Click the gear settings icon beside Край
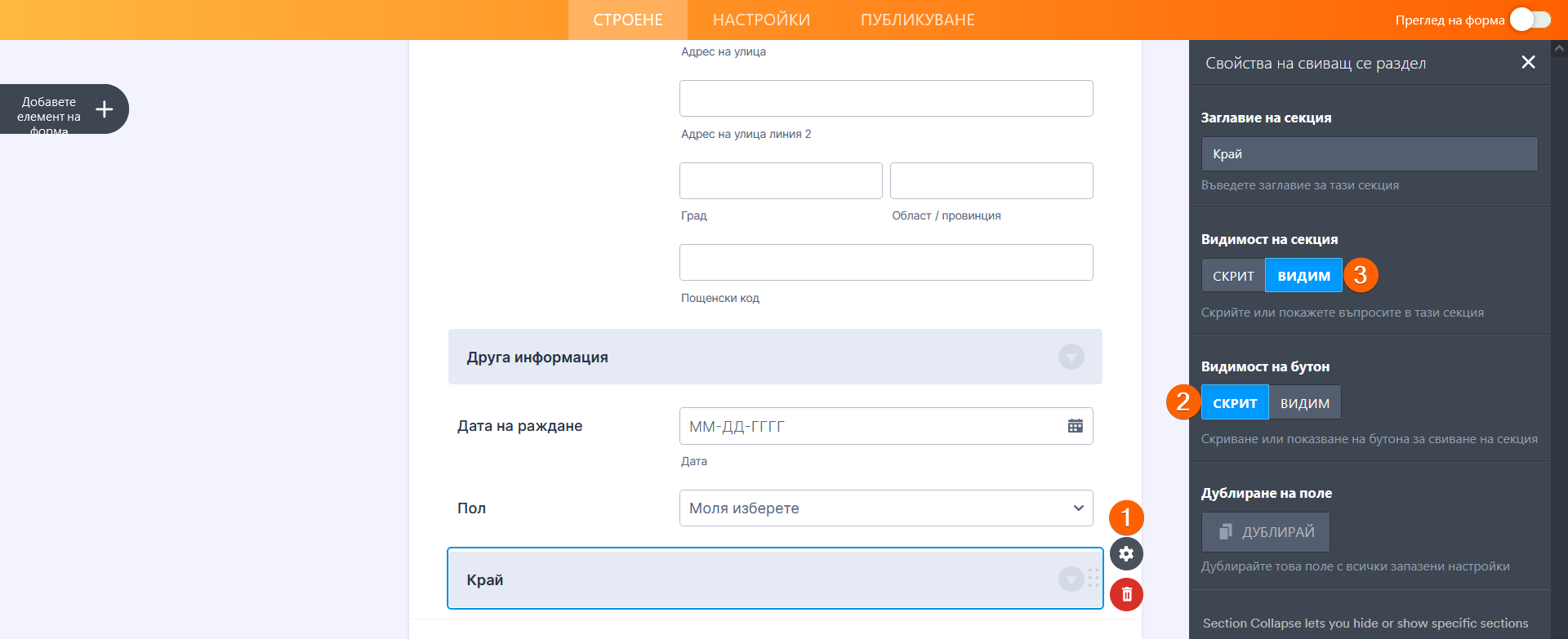This screenshot has width=1568, height=639. point(1126,554)
